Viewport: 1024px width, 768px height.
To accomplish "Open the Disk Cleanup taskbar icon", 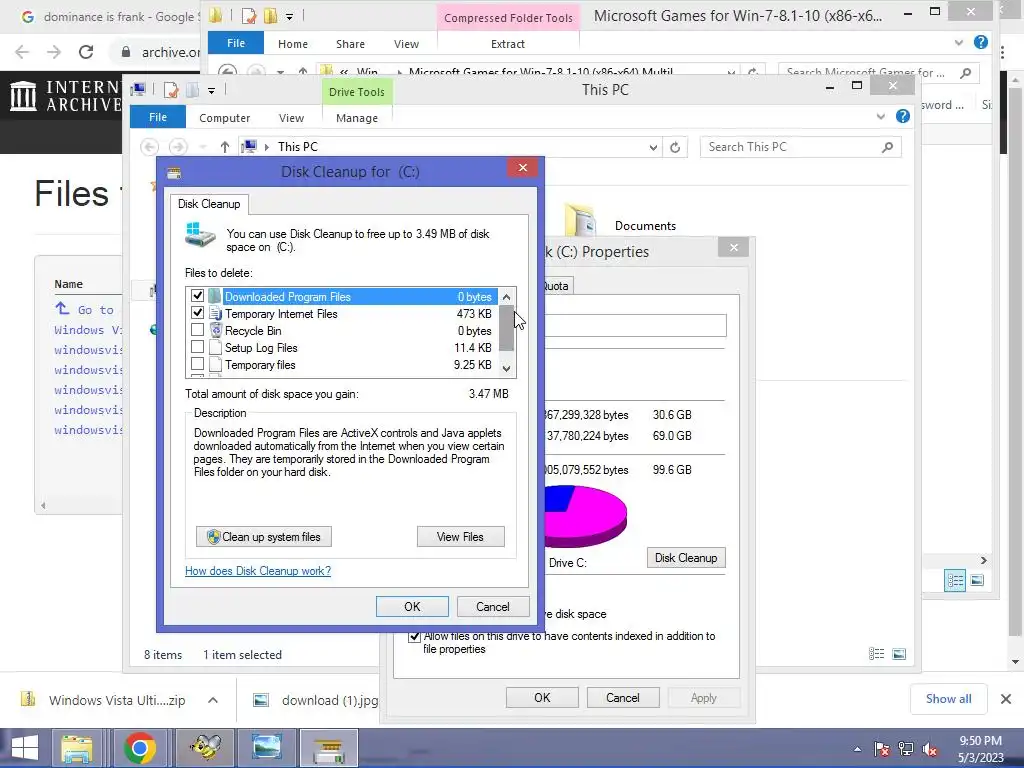I will 329,748.
